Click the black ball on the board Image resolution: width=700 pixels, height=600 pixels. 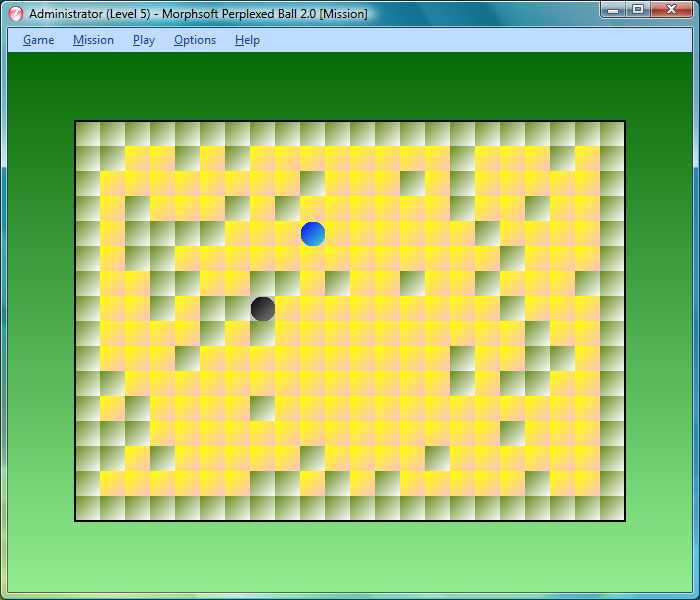click(262, 309)
